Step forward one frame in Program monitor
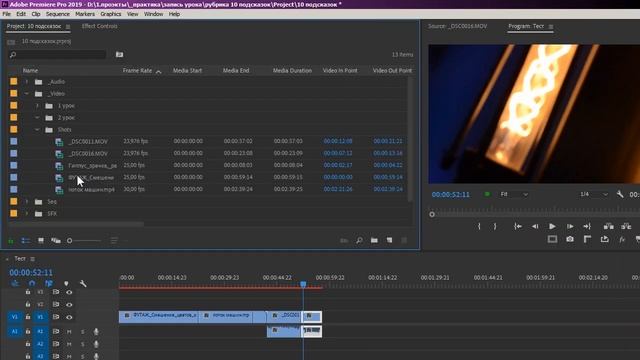 tap(570, 226)
